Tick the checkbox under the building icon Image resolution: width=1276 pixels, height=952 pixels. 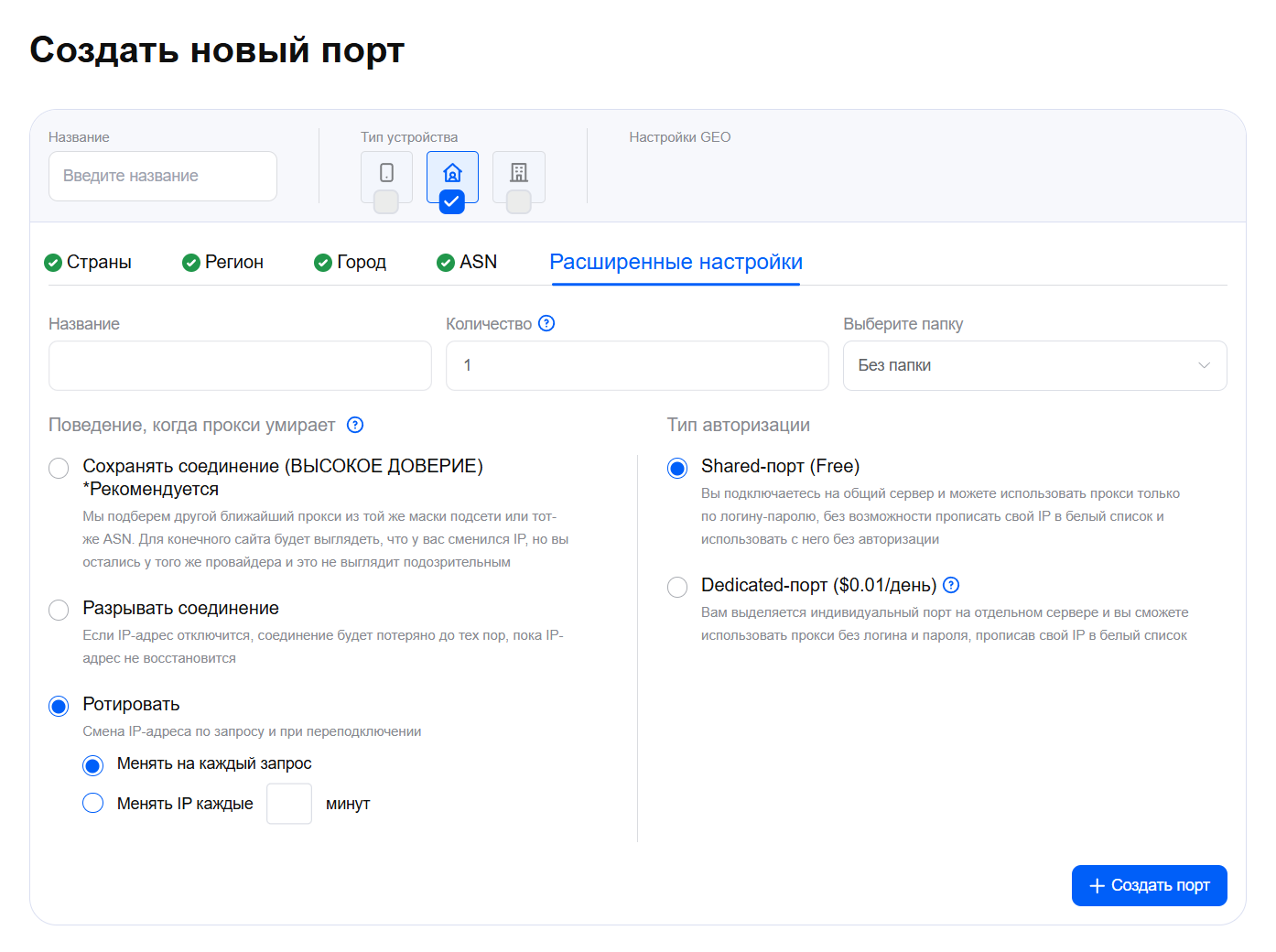[519, 201]
